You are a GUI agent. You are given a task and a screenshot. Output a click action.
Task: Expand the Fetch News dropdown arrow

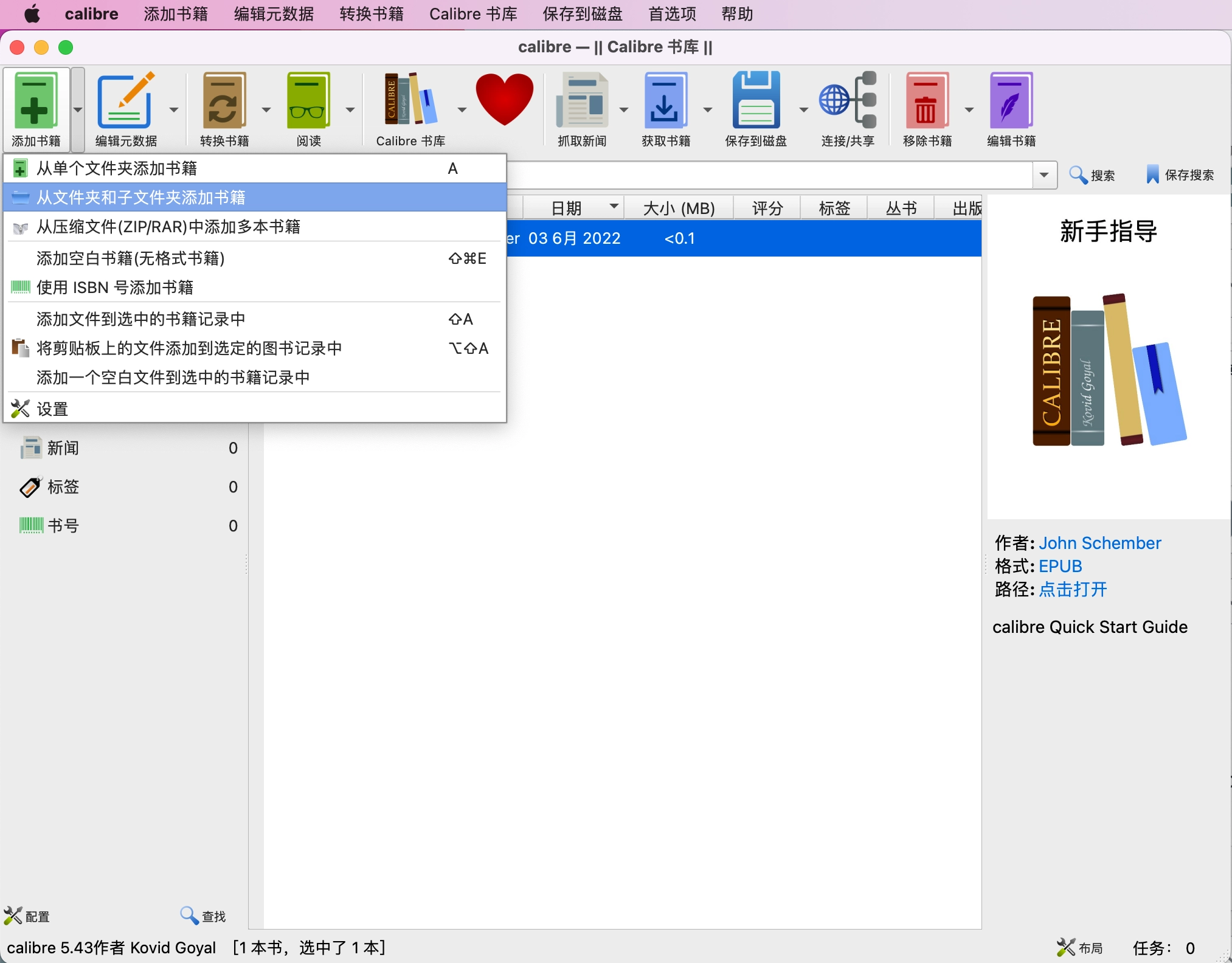click(624, 109)
